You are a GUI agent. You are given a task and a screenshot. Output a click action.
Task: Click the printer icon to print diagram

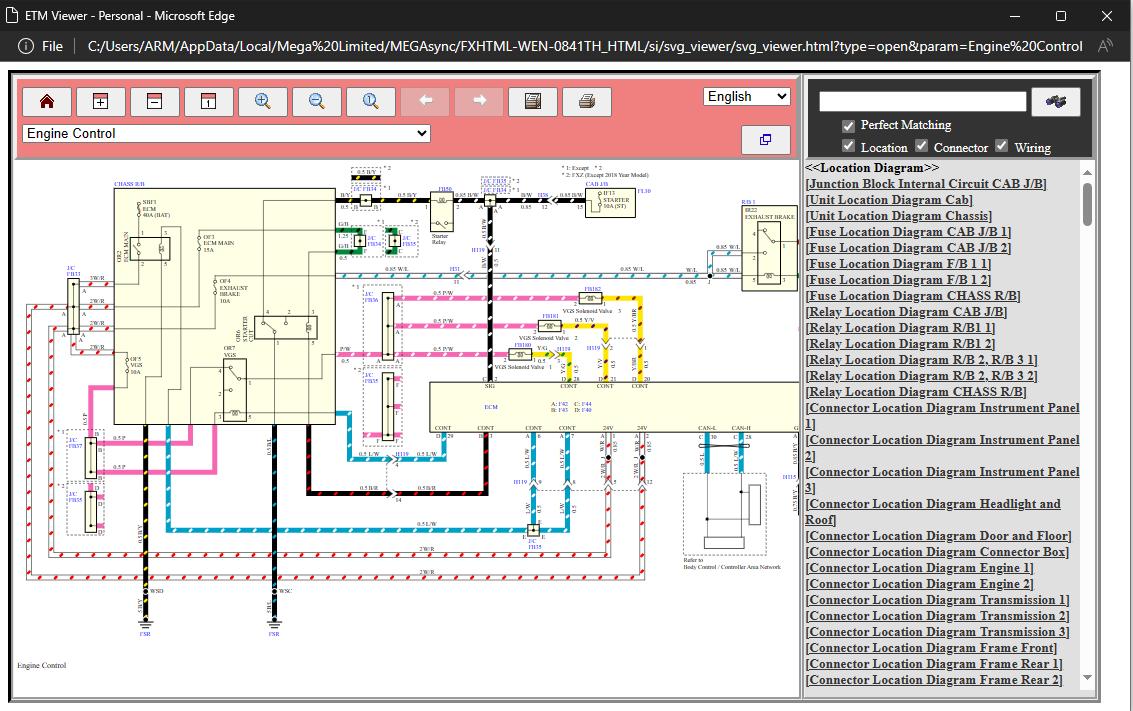(x=587, y=101)
